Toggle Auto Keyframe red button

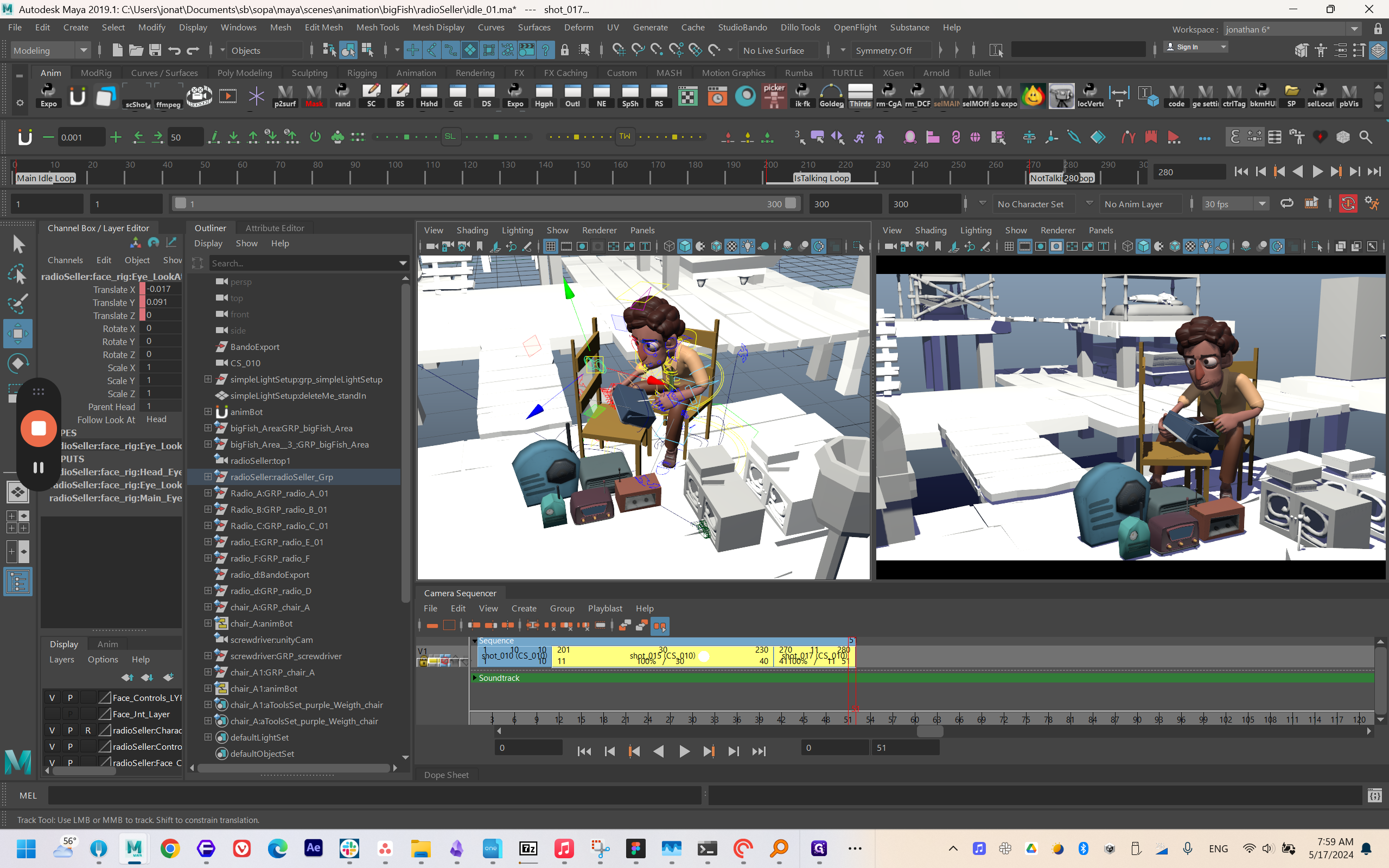coord(1348,204)
